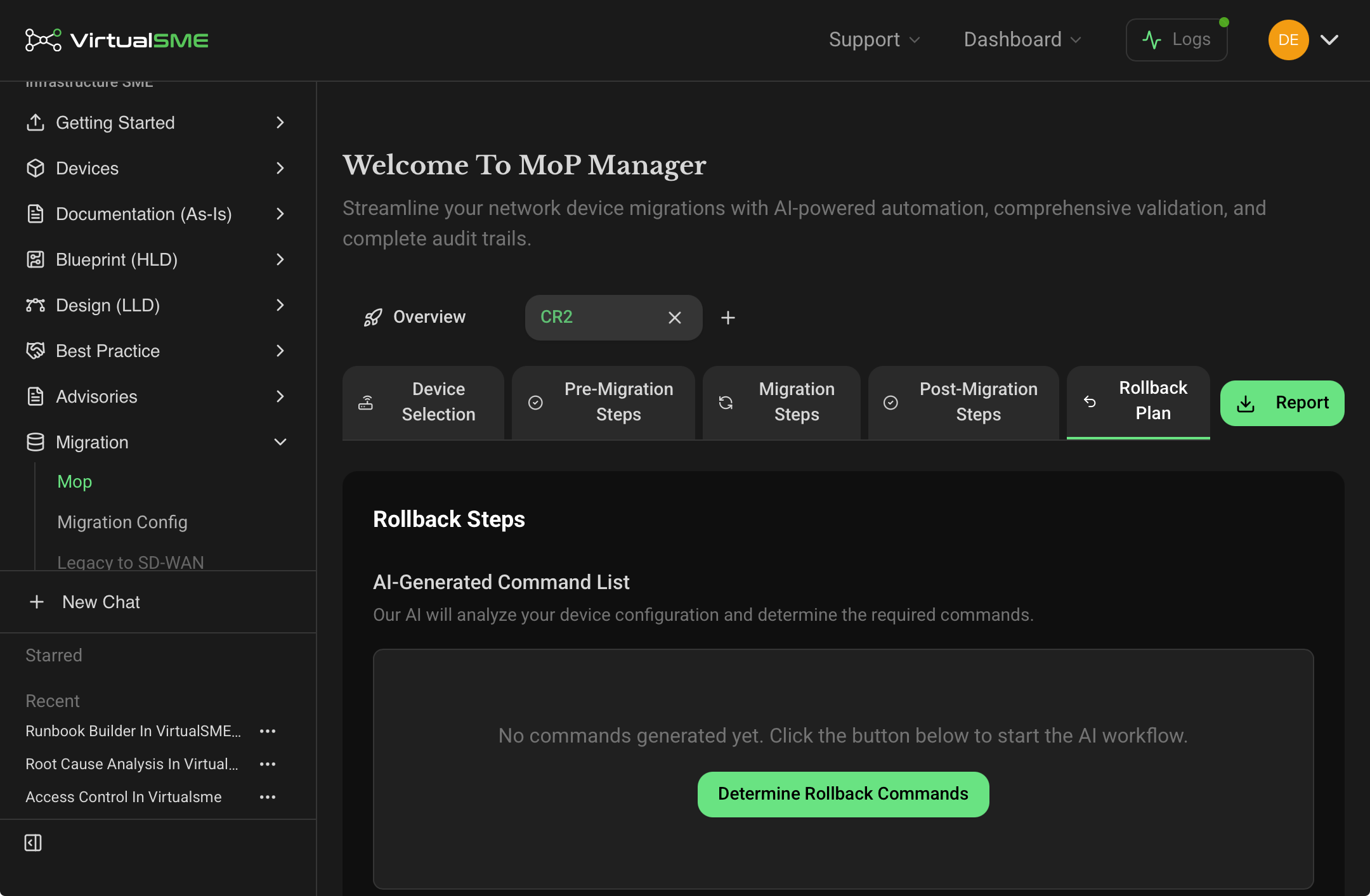This screenshot has width=1370, height=896.
Task: Open the Mop submenu item
Action: [75, 482]
